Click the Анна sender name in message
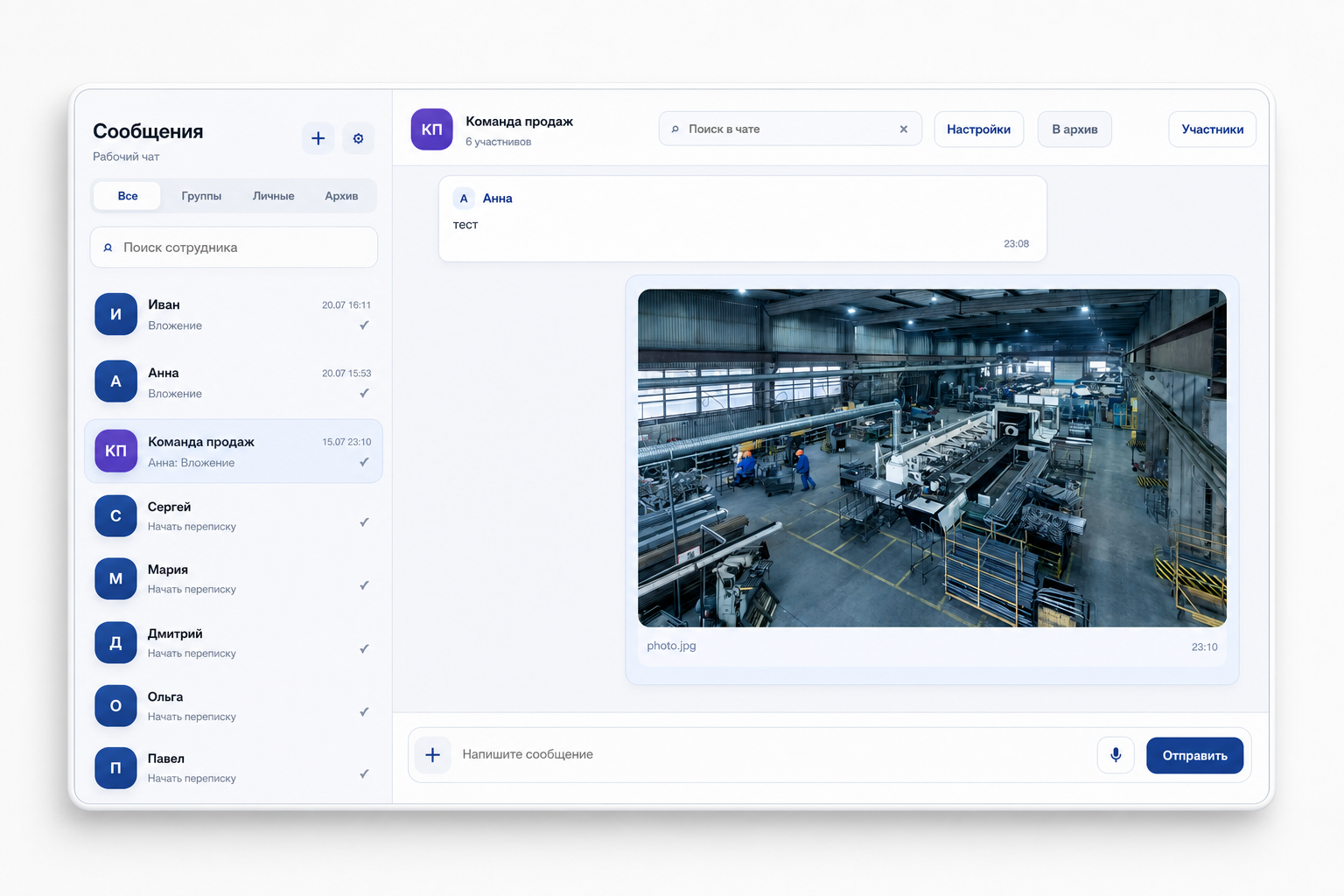1344x896 pixels. point(497,199)
